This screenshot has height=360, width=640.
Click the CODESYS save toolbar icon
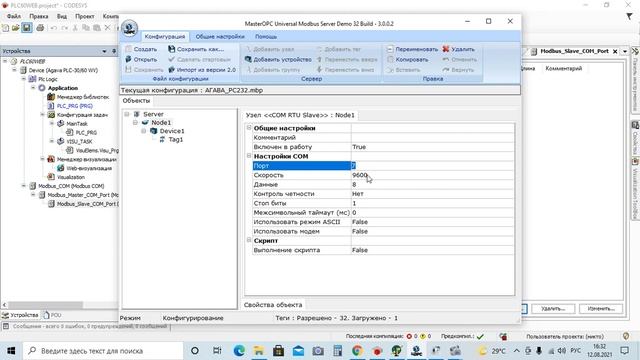(27, 28)
